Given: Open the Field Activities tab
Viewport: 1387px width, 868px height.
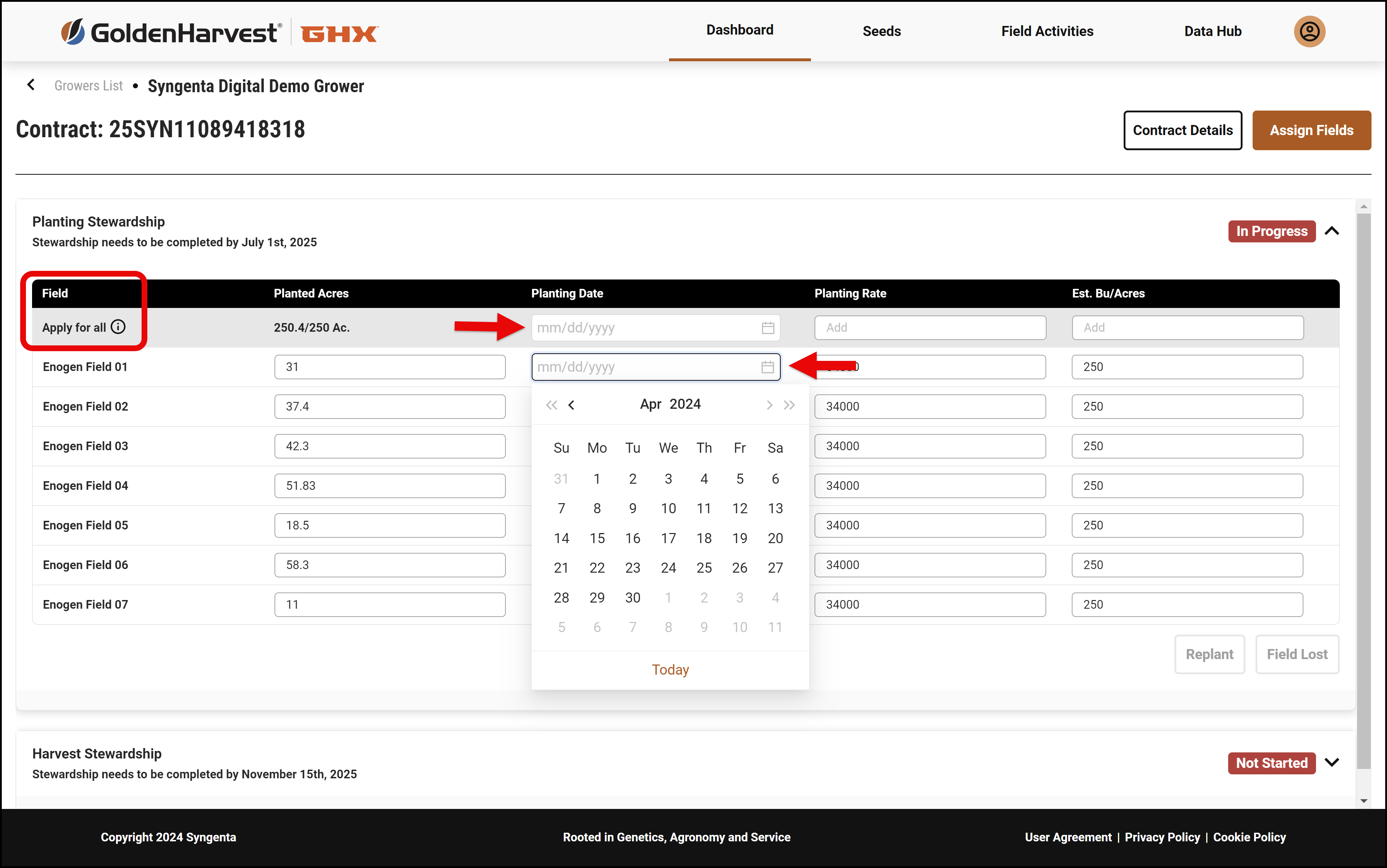Looking at the screenshot, I should (x=1047, y=32).
